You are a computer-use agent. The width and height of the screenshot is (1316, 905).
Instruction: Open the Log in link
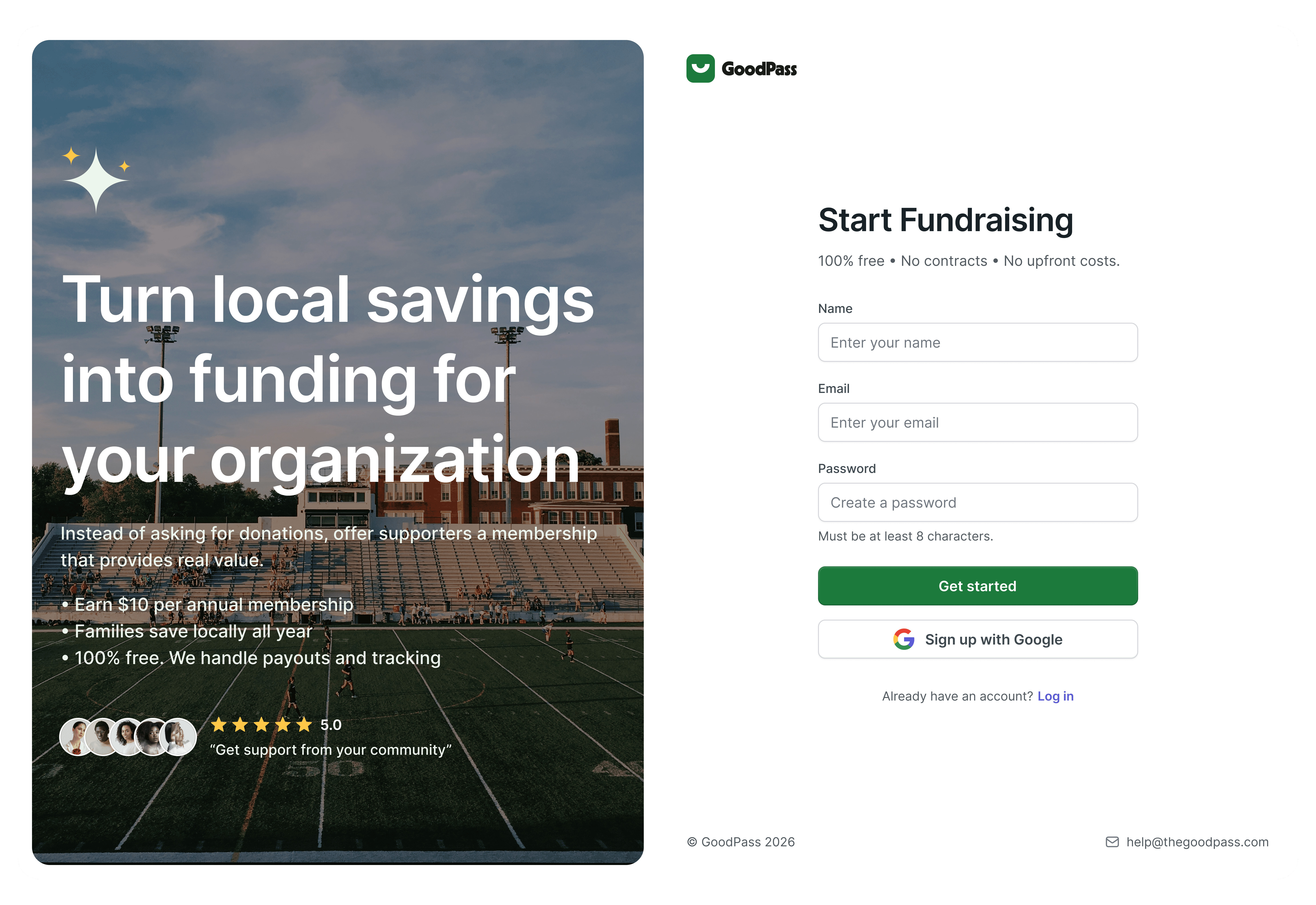(1055, 696)
